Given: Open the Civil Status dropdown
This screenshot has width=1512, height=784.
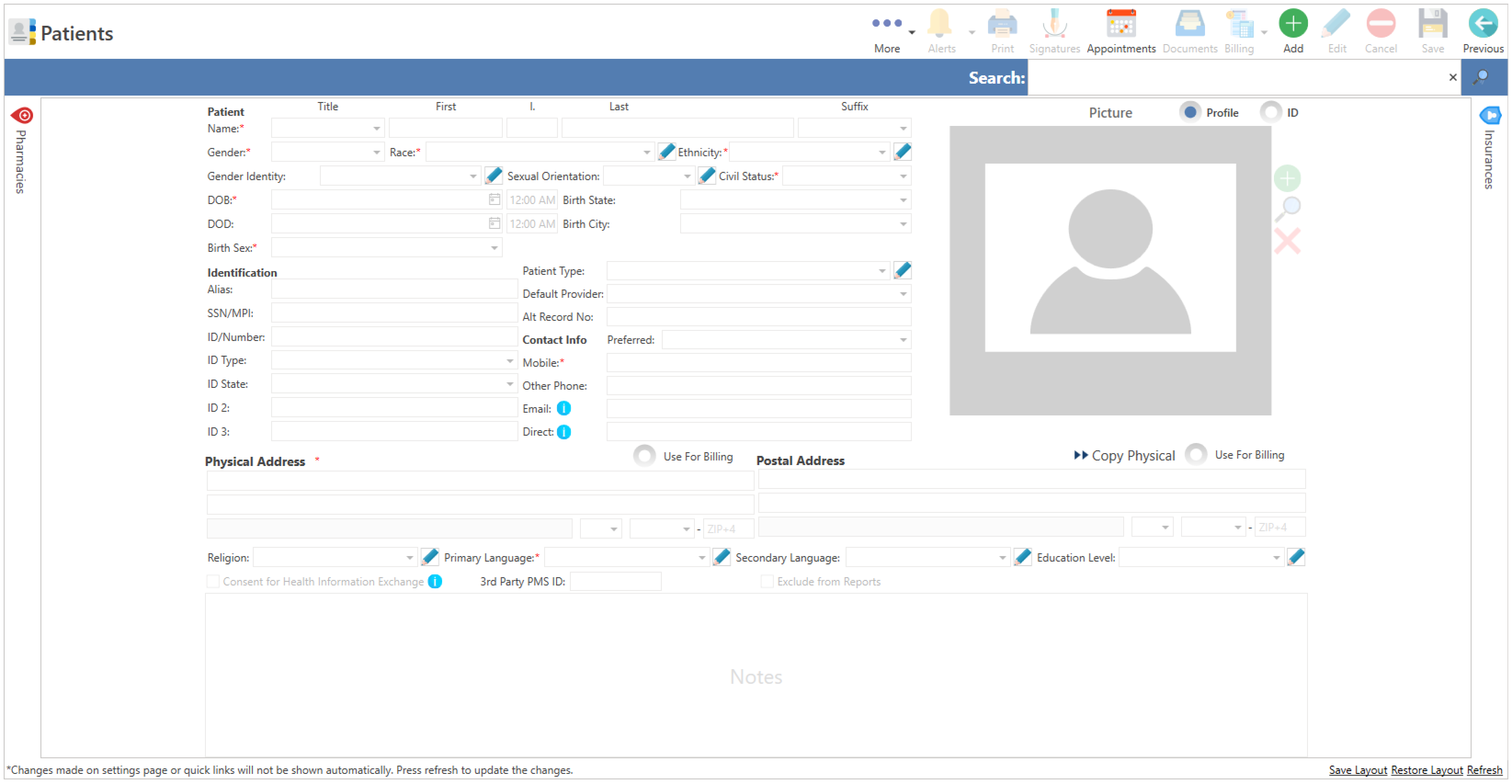Looking at the screenshot, I should point(903,176).
